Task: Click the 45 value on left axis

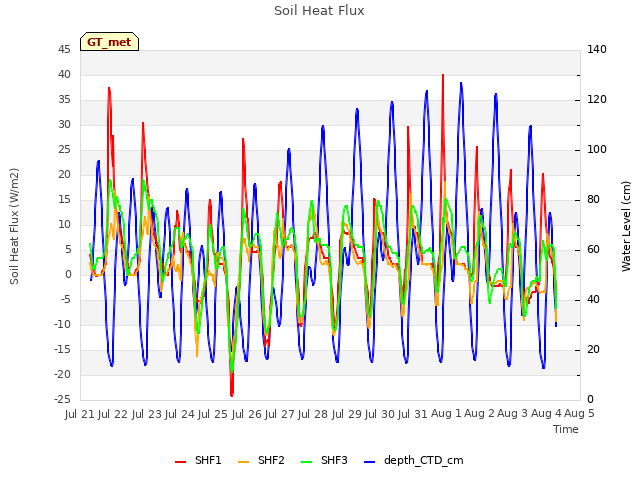Action: pyautogui.click(x=64, y=49)
